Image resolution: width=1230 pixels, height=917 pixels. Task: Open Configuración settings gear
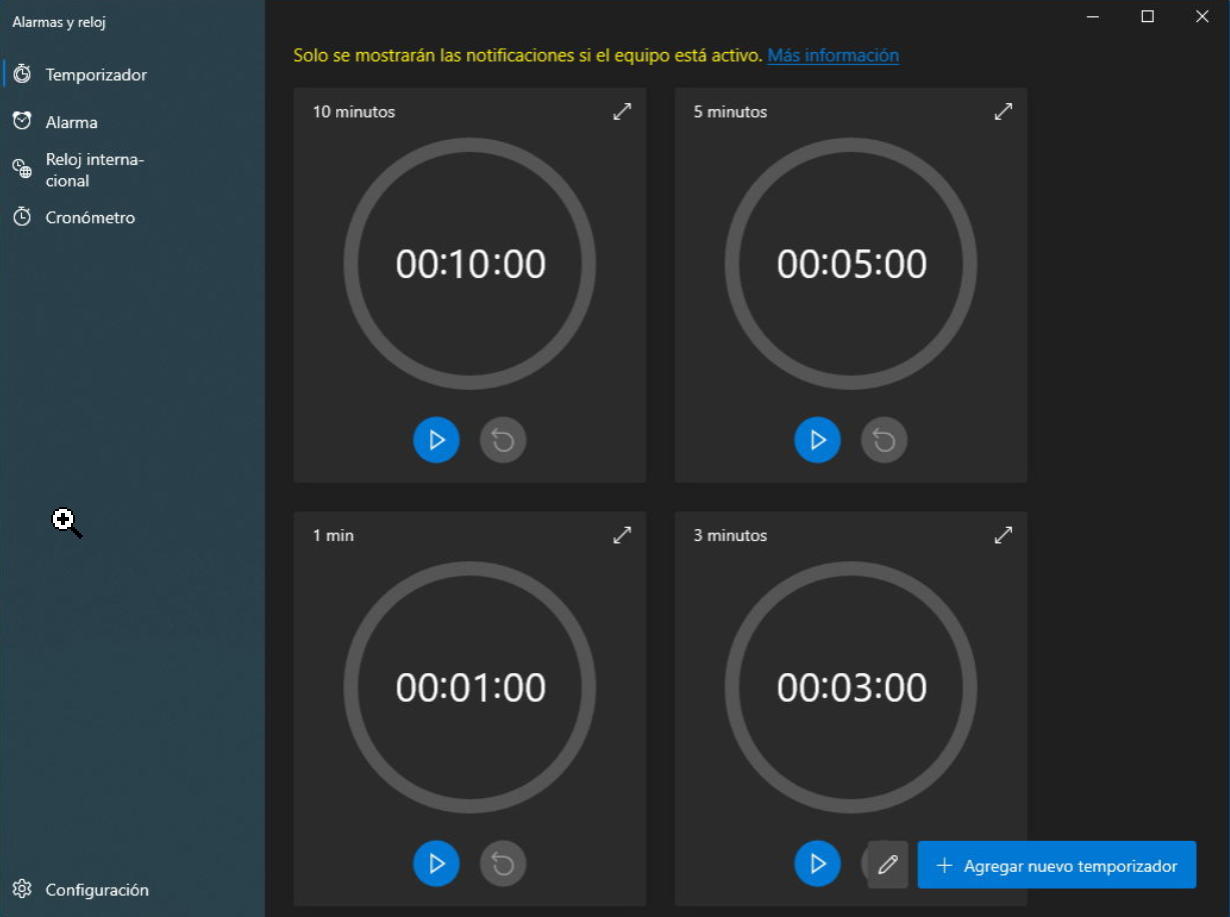[96, 890]
